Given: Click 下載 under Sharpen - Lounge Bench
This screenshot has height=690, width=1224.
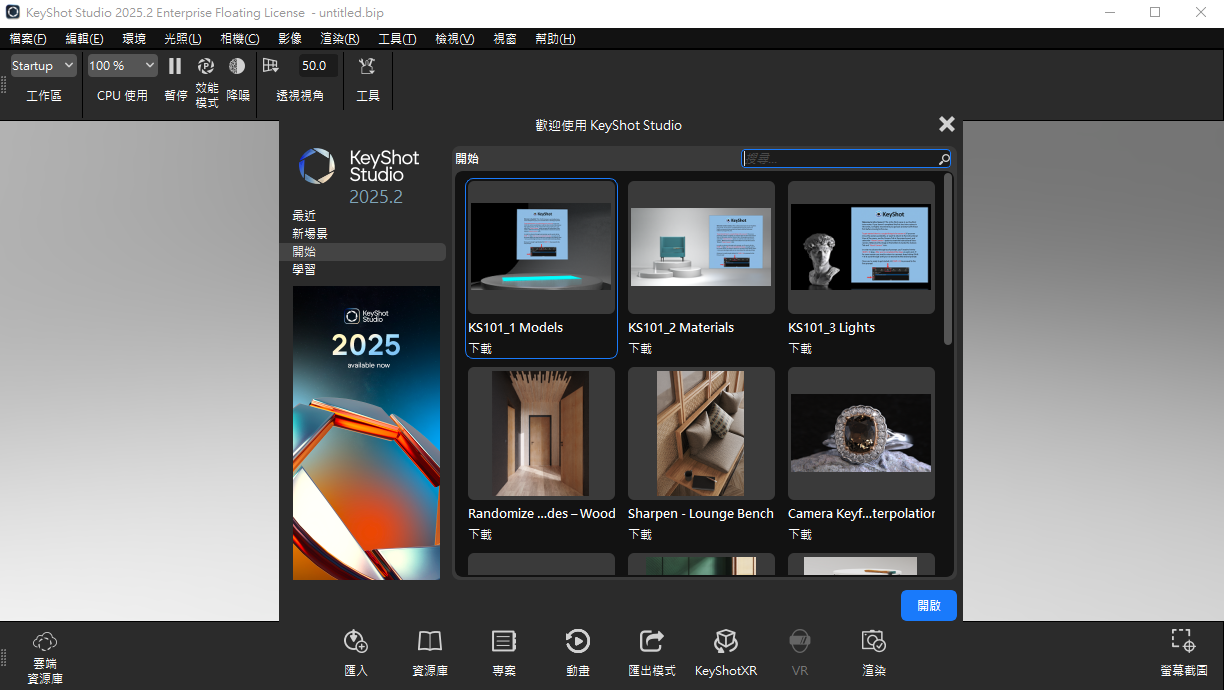Looking at the screenshot, I should pos(640,535).
